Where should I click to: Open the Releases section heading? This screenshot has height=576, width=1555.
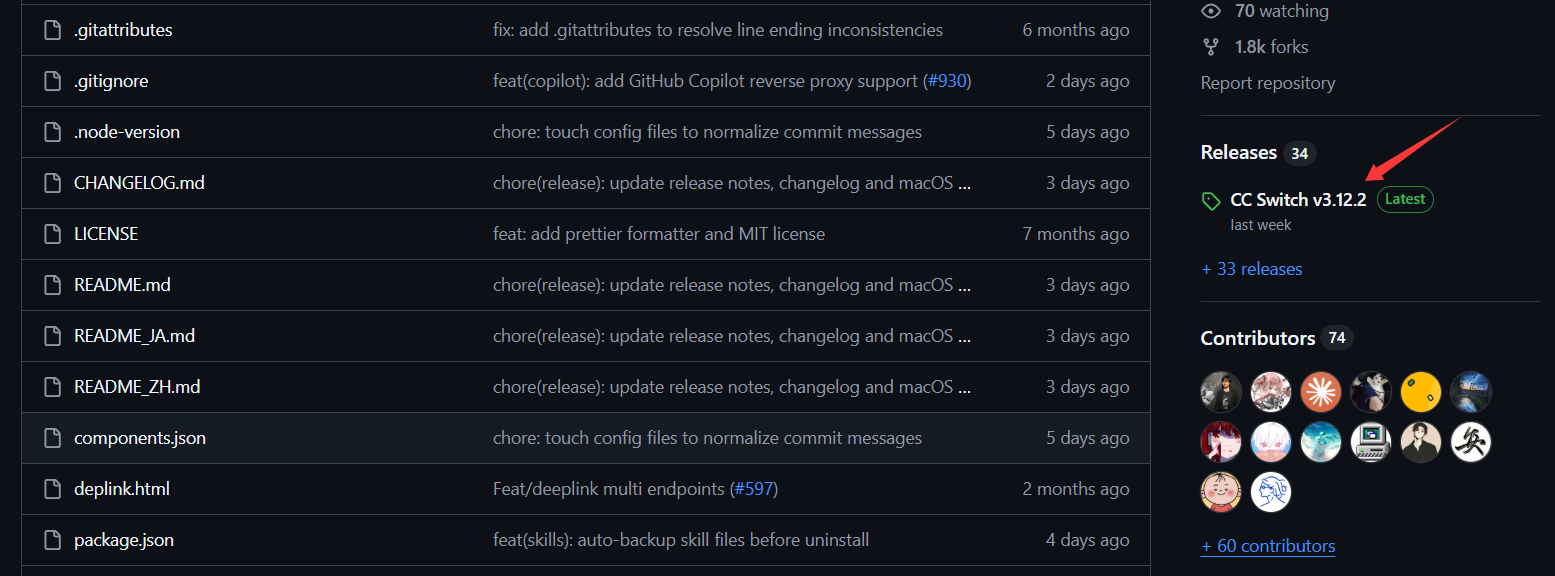point(1238,152)
